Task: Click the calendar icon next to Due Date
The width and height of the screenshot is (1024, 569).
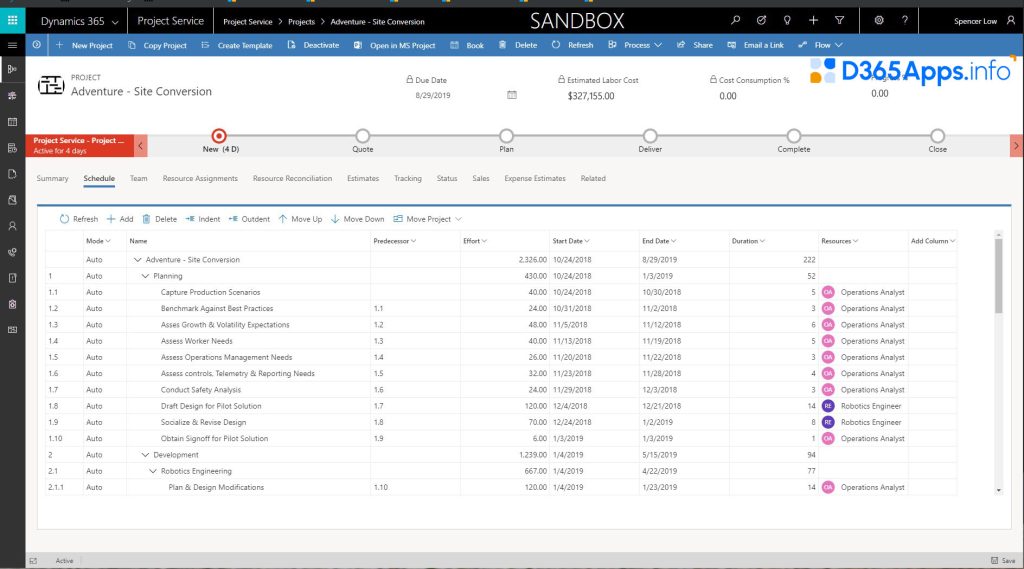Action: [512, 95]
